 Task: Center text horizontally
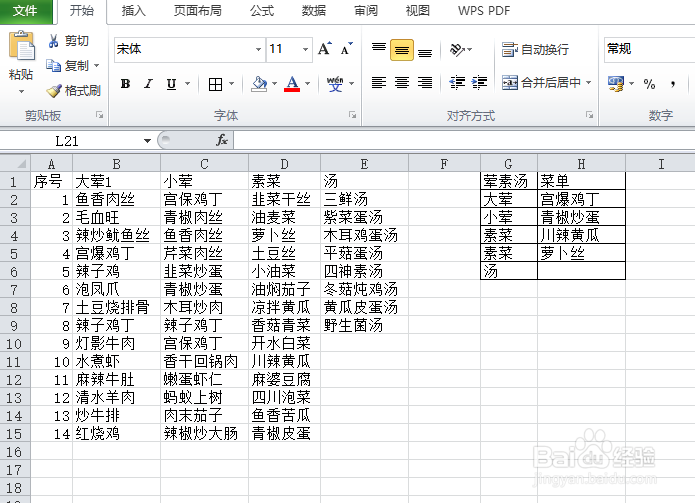402,83
